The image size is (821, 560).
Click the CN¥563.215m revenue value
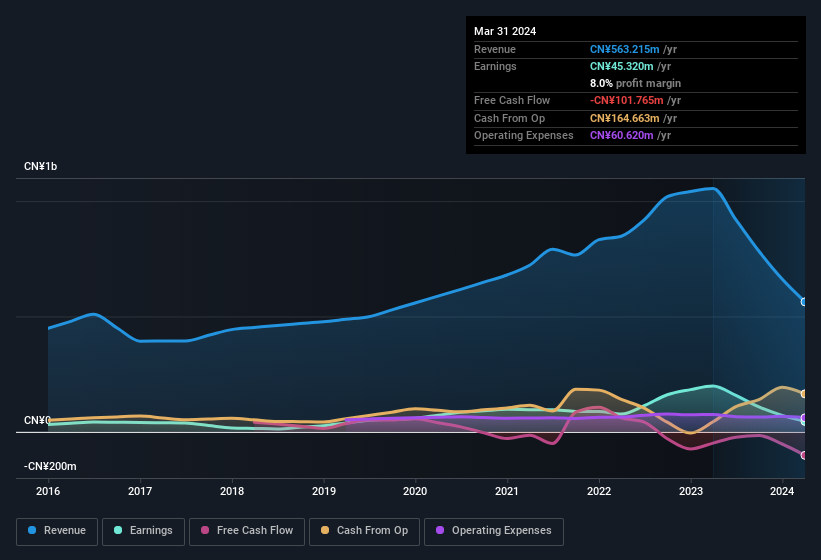pos(624,49)
